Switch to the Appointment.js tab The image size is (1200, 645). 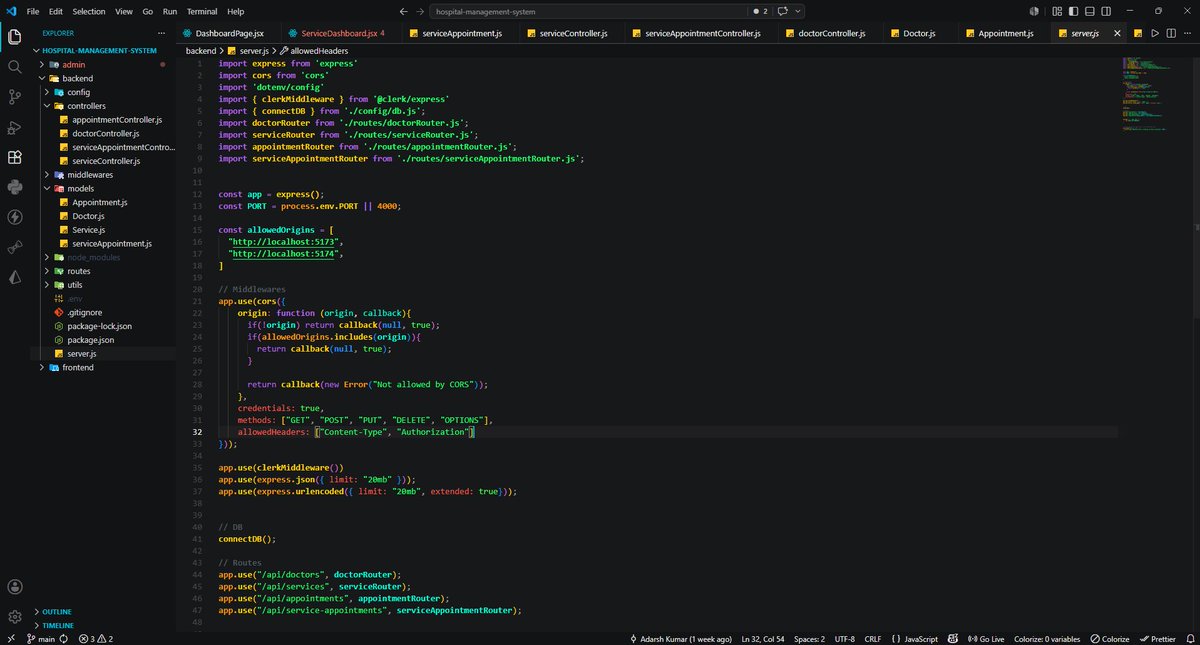pyautogui.click(x=1005, y=33)
